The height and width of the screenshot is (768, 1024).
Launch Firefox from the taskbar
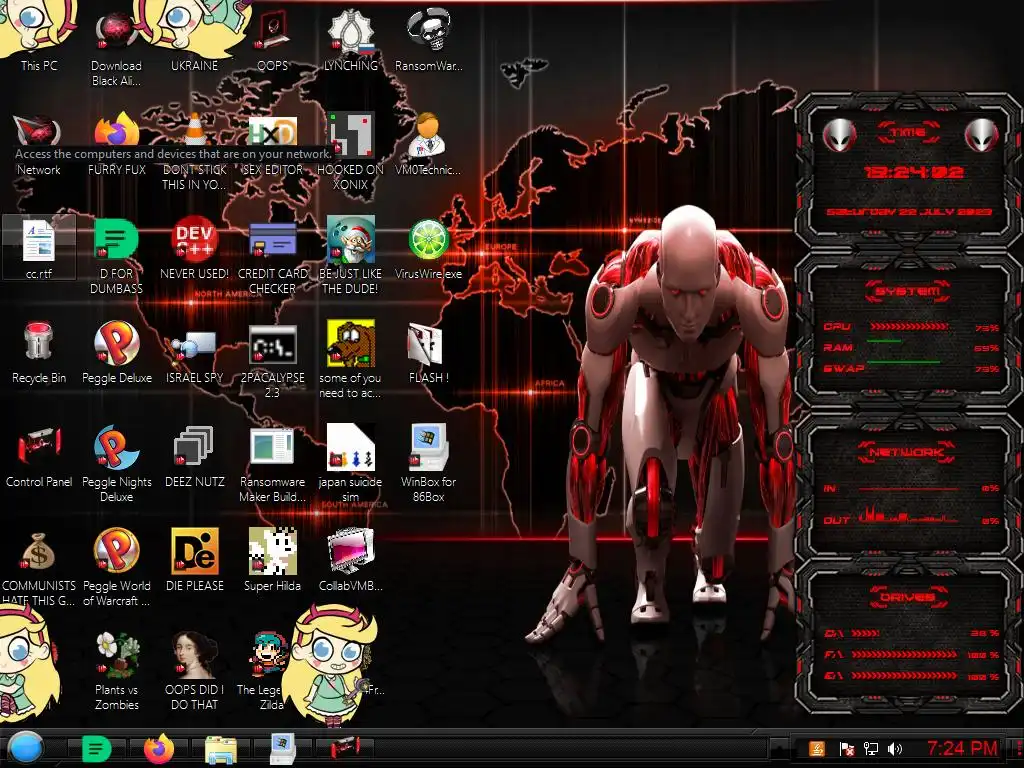point(159,748)
